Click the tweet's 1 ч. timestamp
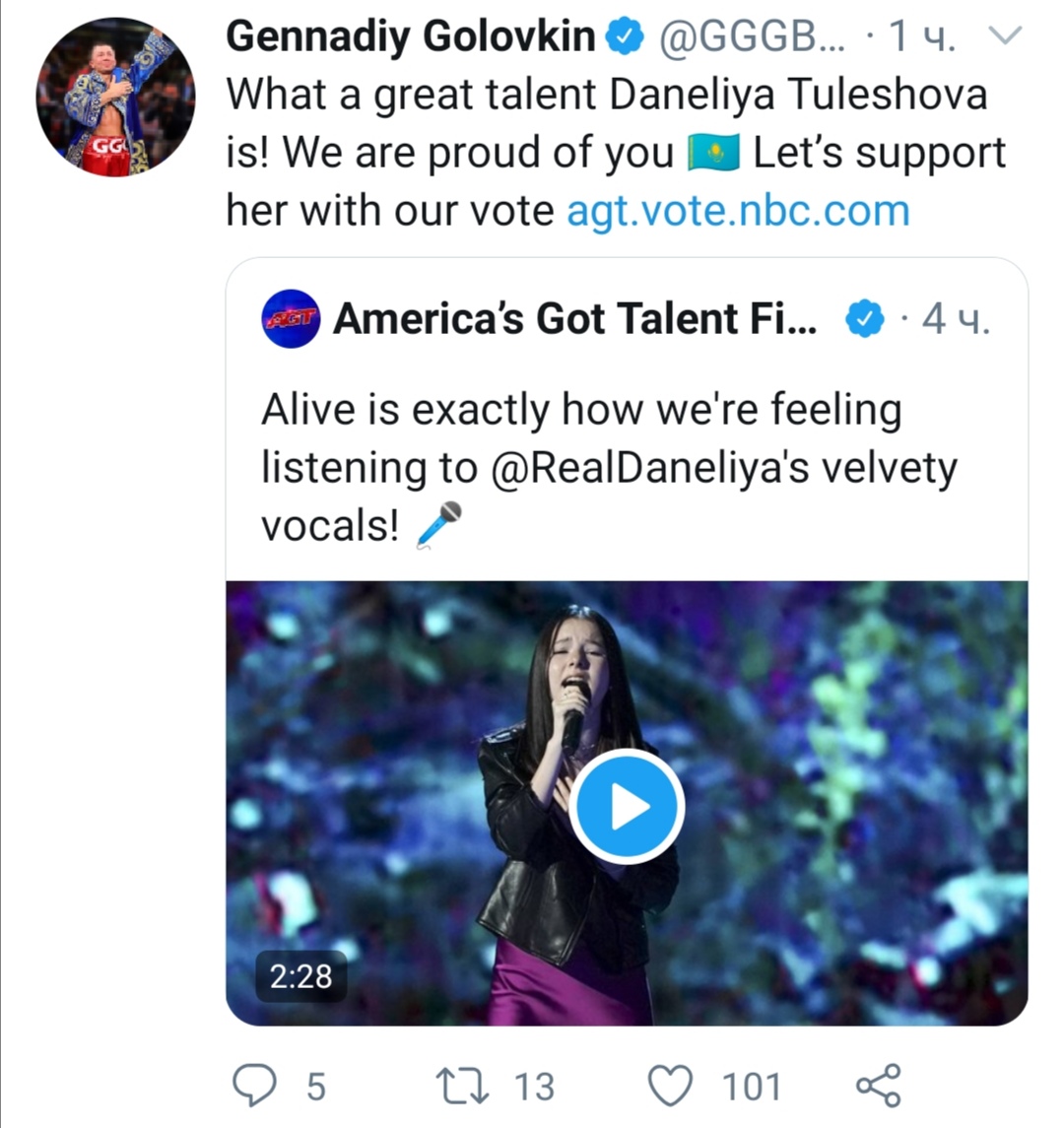Viewport: 1064px width, 1128px height. (x=922, y=37)
